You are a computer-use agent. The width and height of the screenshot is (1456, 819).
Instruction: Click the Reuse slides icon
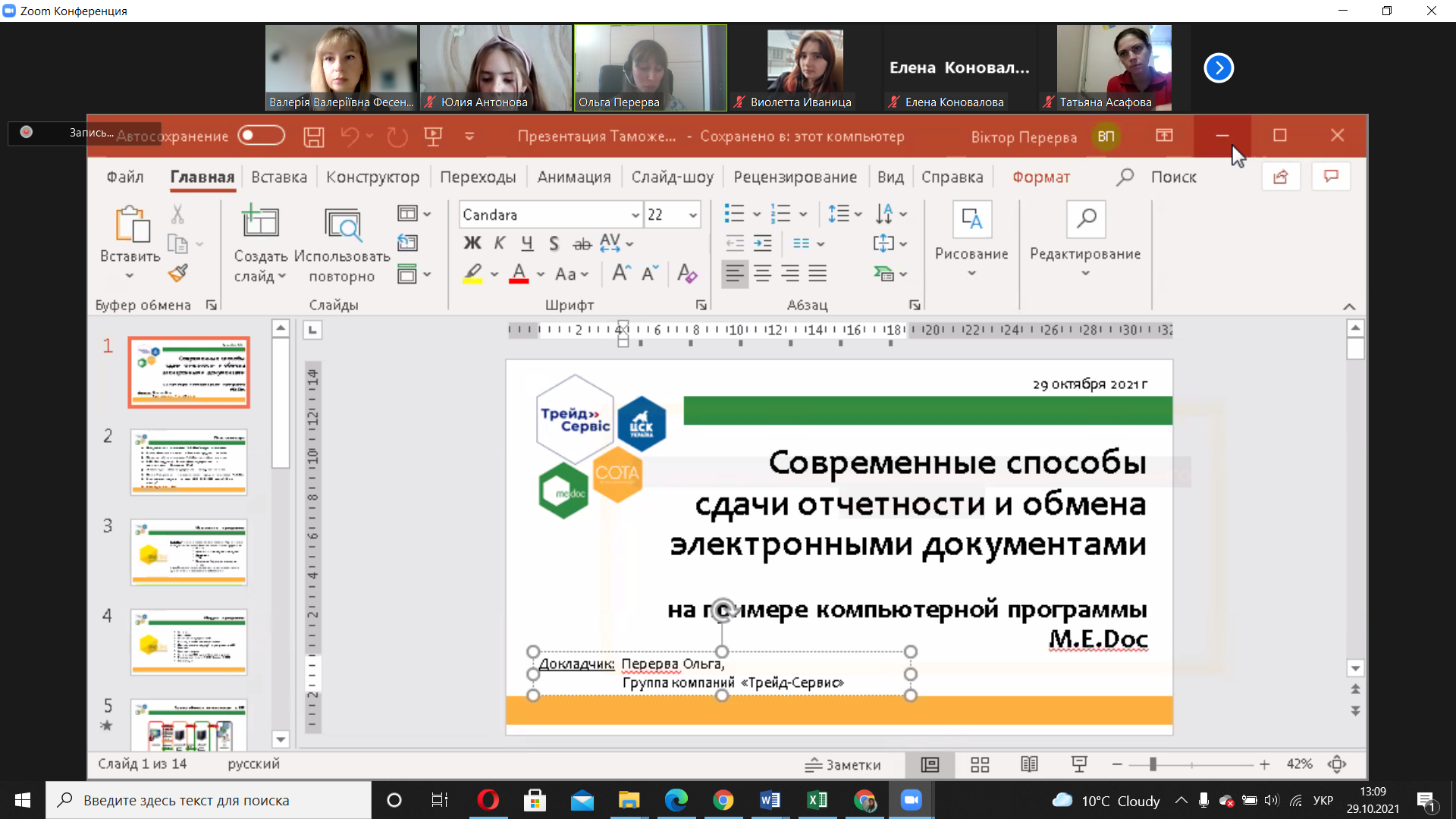(344, 224)
